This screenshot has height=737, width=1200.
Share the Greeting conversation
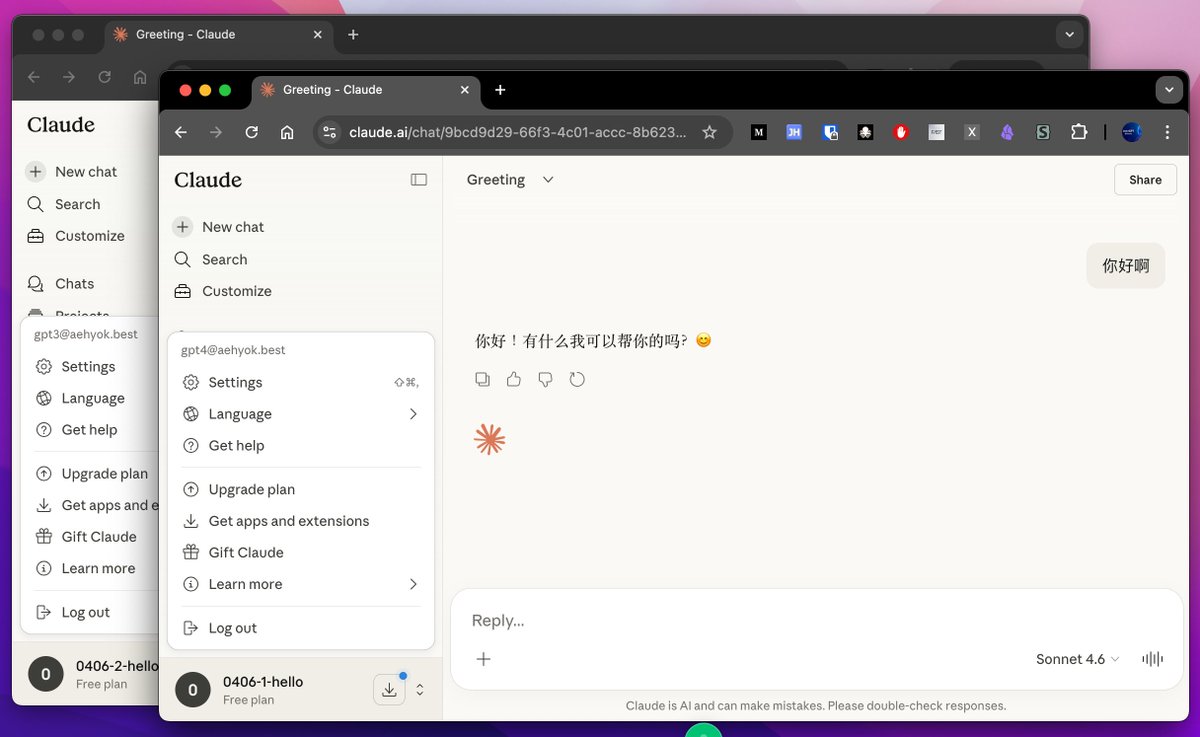pyautogui.click(x=1145, y=180)
